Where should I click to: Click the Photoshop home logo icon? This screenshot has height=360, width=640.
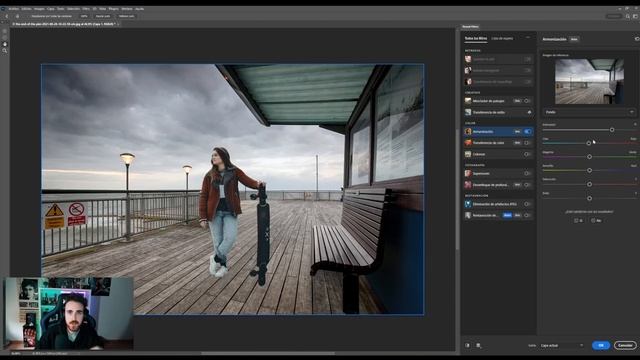(3, 9)
